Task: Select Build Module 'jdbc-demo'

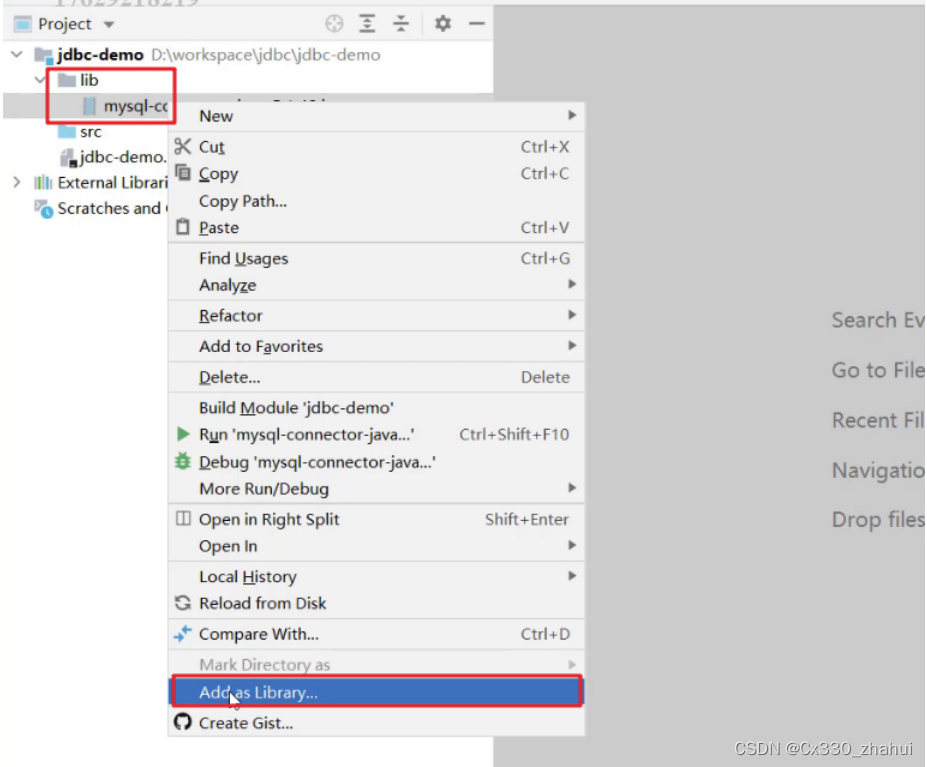Action: click(377, 407)
